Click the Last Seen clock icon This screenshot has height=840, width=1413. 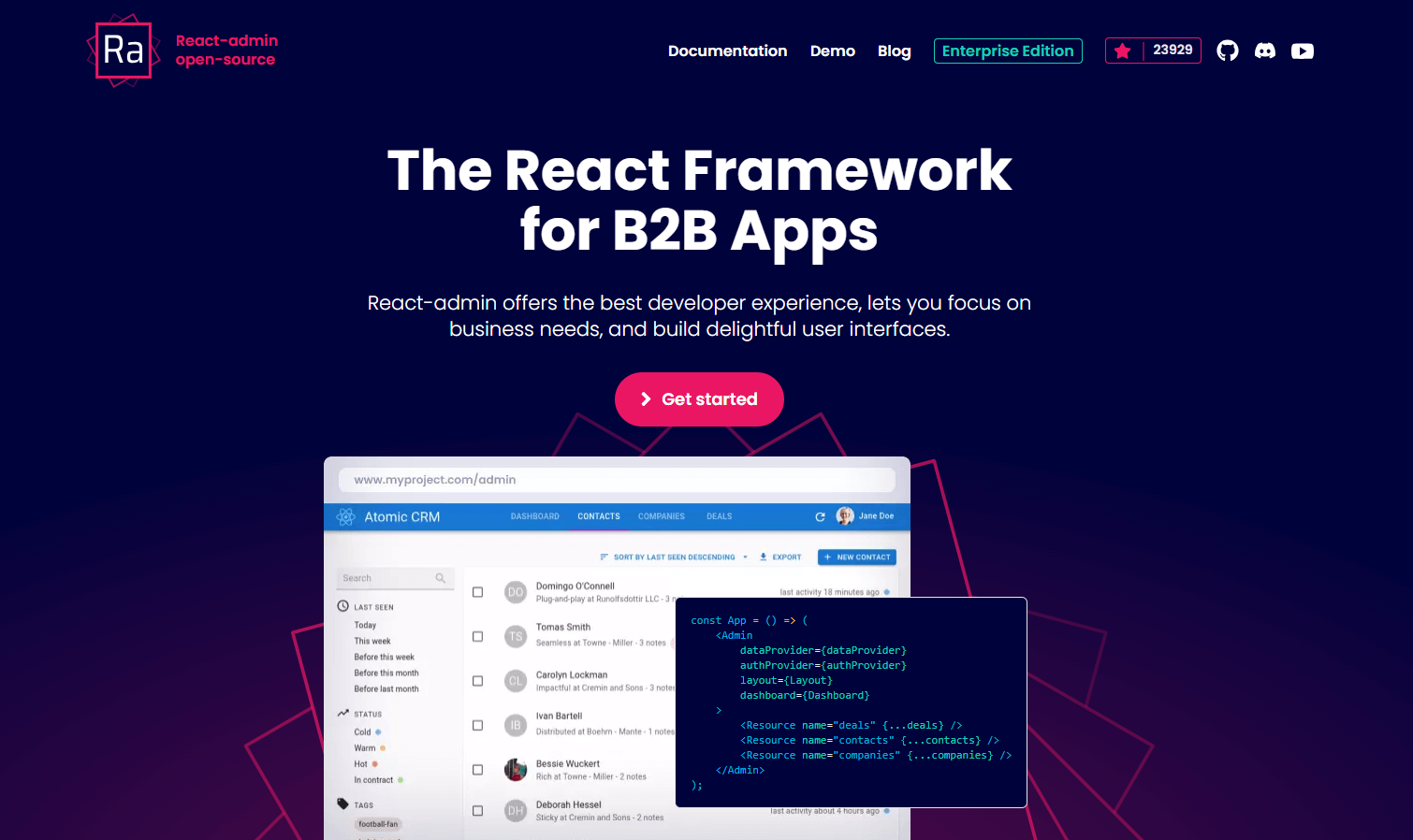click(343, 606)
